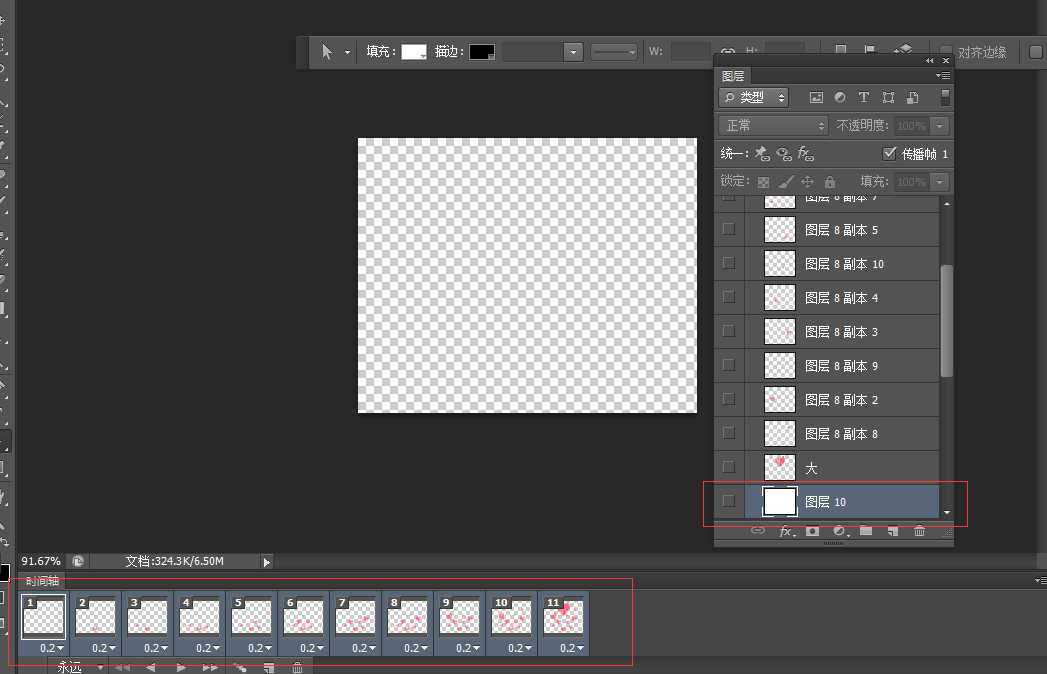Open the 类型 layer filter dropdown

tap(754, 98)
